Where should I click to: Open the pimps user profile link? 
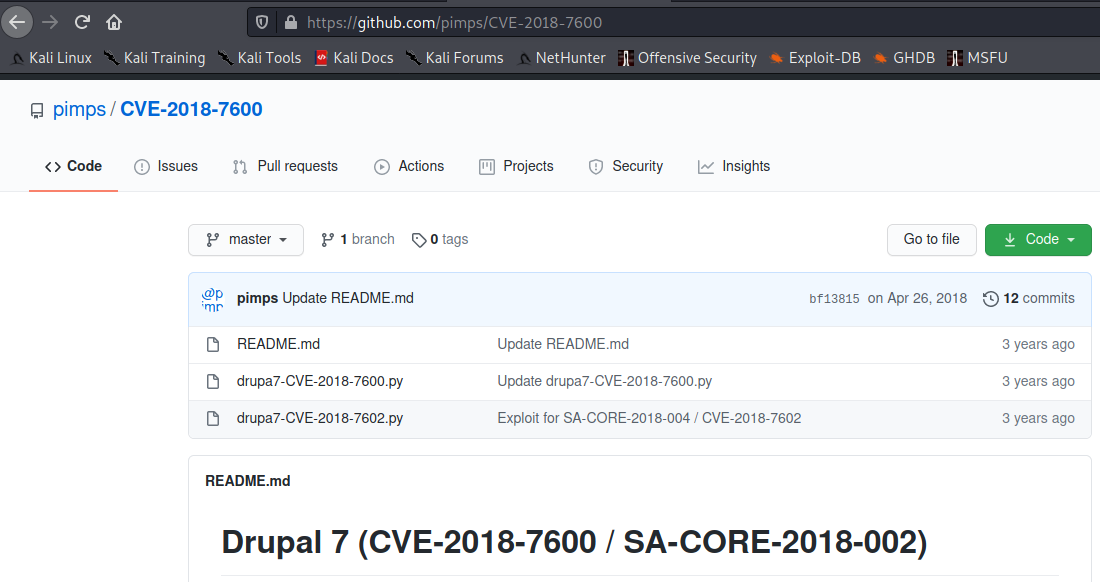click(x=79, y=109)
